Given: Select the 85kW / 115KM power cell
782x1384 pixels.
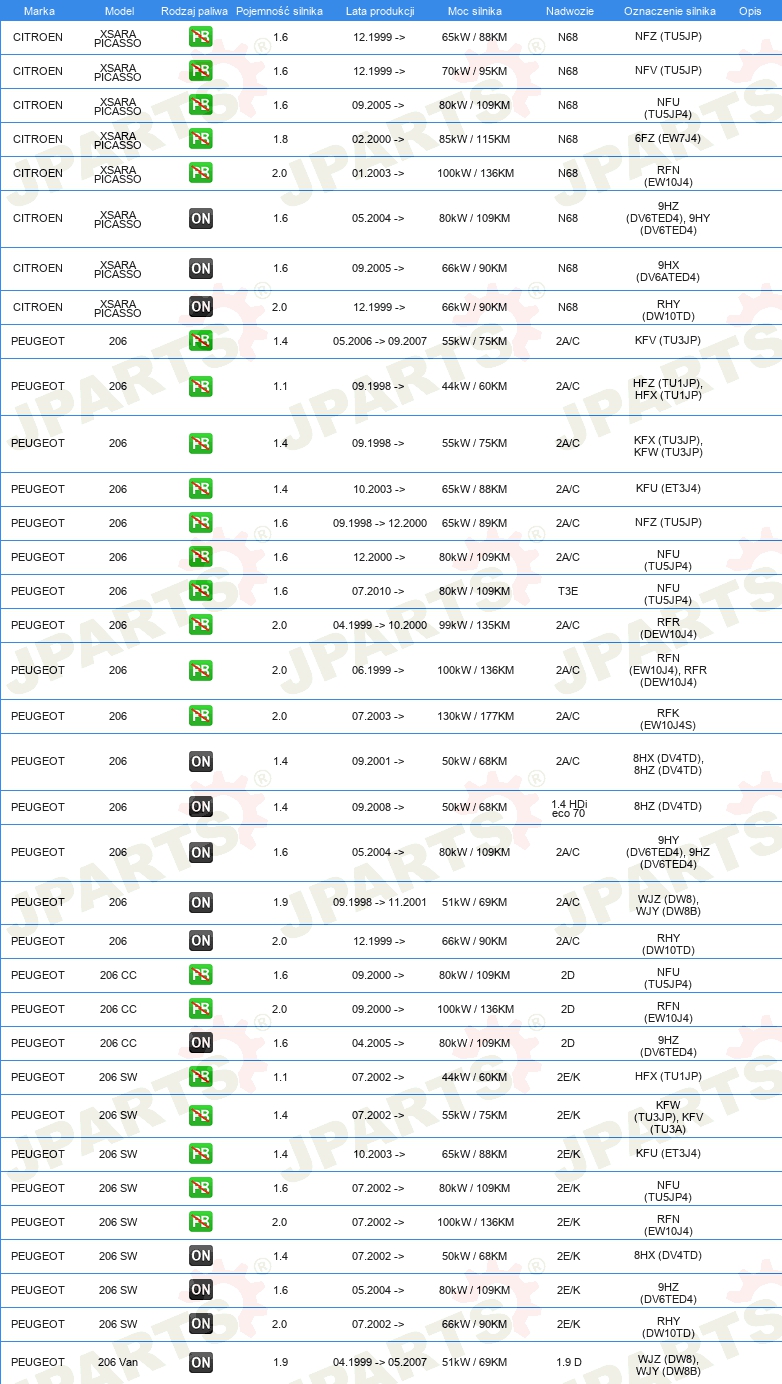Looking at the screenshot, I should [x=475, y=139].
